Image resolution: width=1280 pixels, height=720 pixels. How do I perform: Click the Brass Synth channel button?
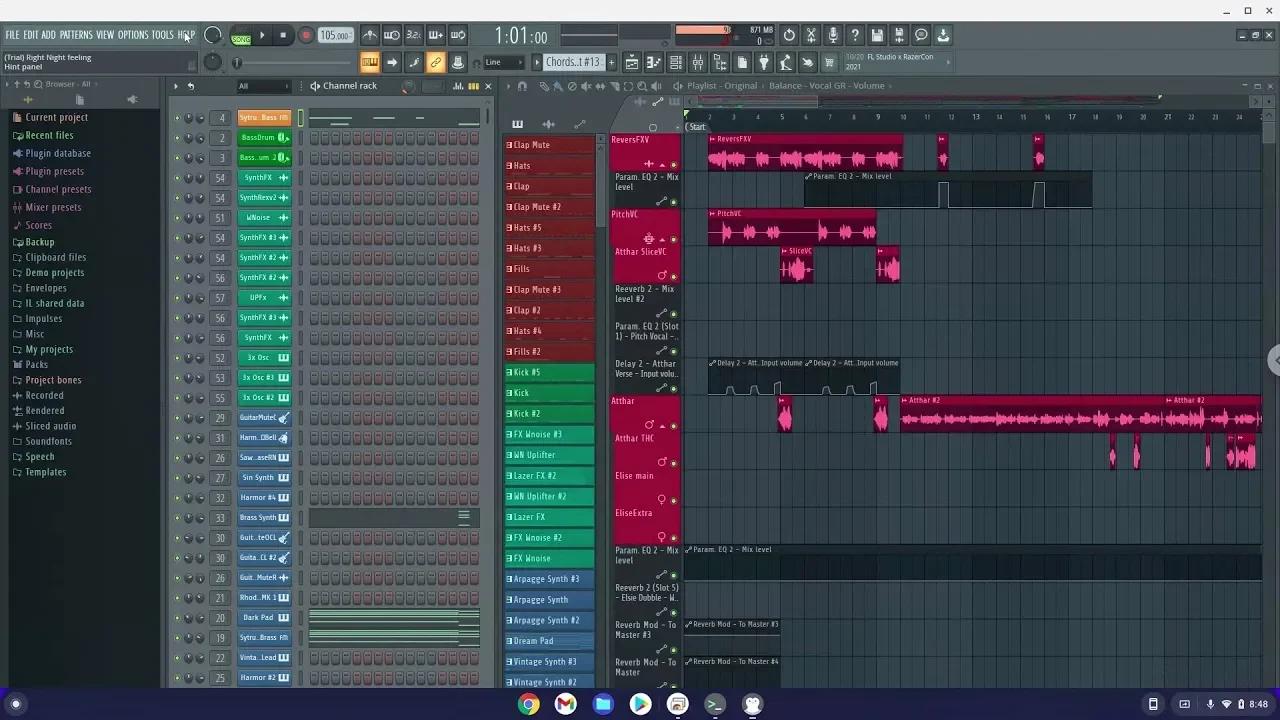point(264,518)
